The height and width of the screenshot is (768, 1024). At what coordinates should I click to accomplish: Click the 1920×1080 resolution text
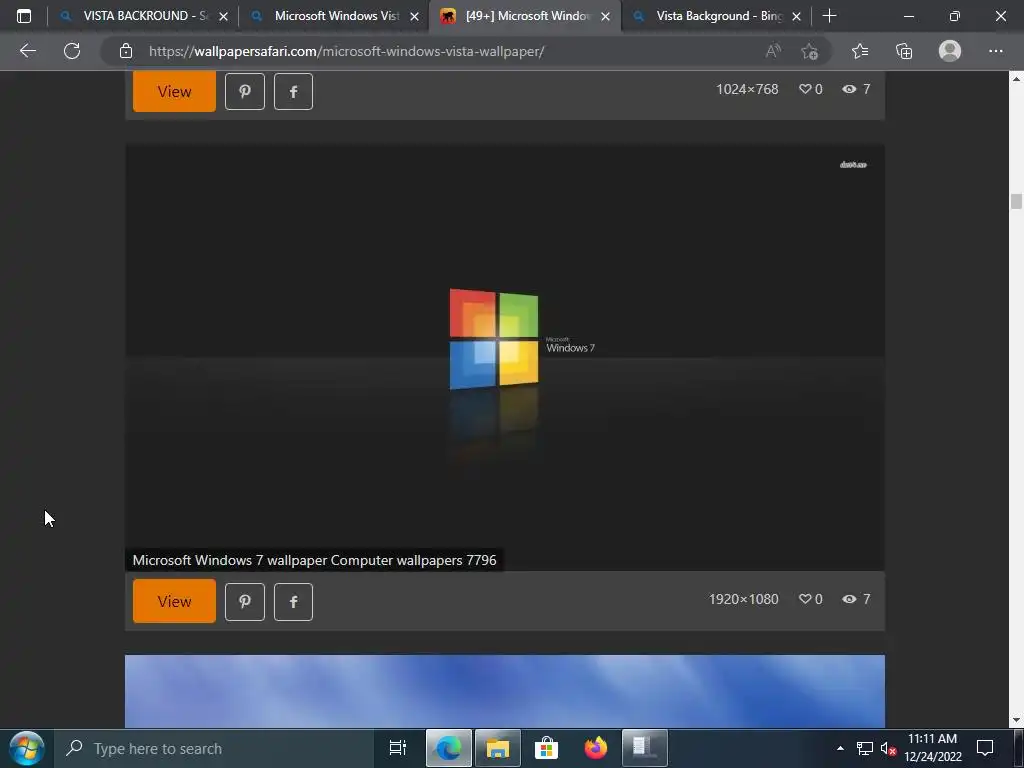744,599
